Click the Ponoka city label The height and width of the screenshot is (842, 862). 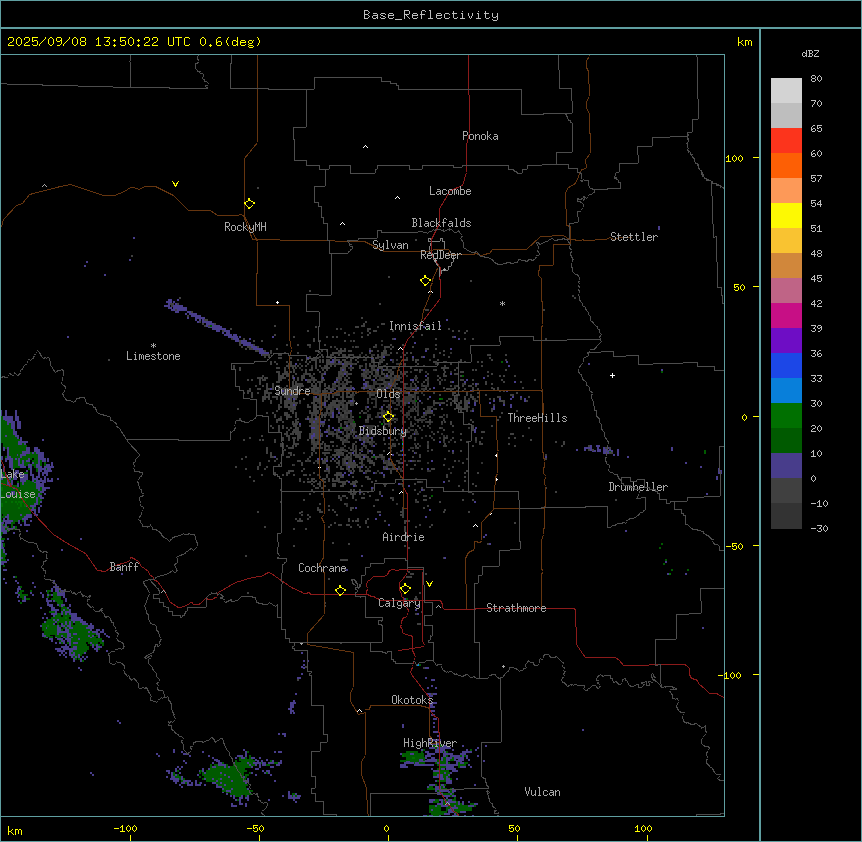click(480, 136)
